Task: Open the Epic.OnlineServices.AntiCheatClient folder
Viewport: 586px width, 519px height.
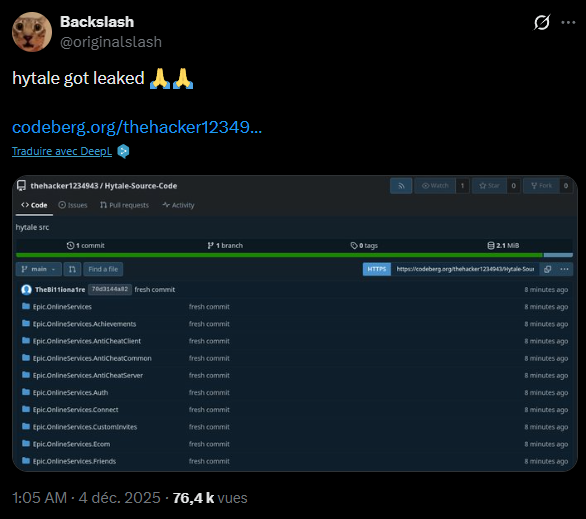Action: click(87, 341)
